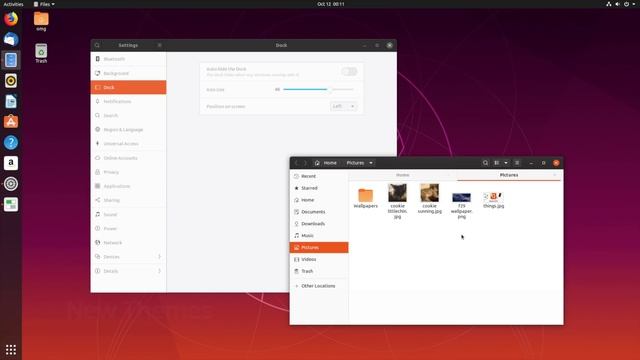Toggle the Auto-hide the Dock switch
The width and height of the screenshot is (640, 360).
349,72
